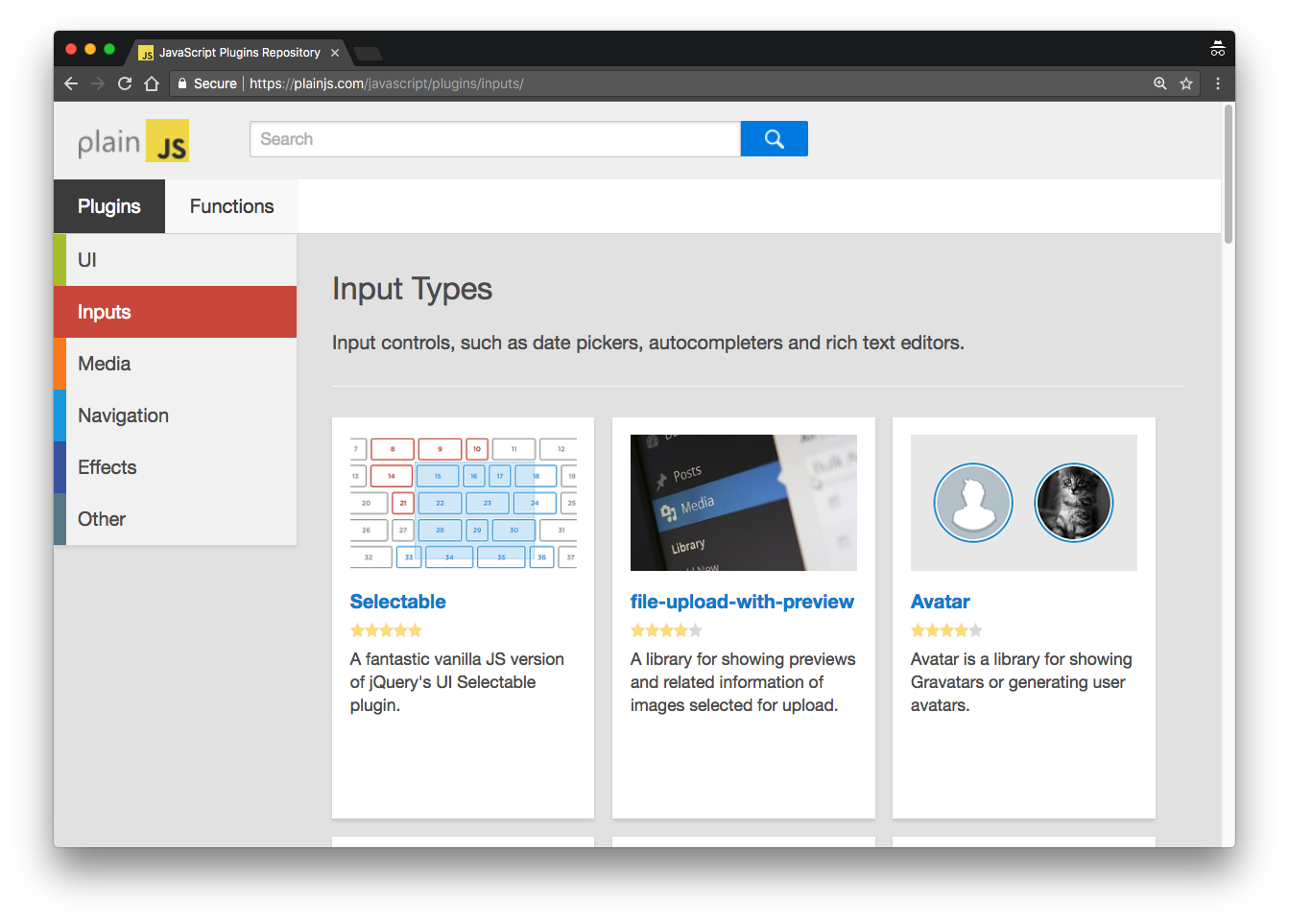
Task: Click the JS favicon on the tab
Action: click(146, 53)
